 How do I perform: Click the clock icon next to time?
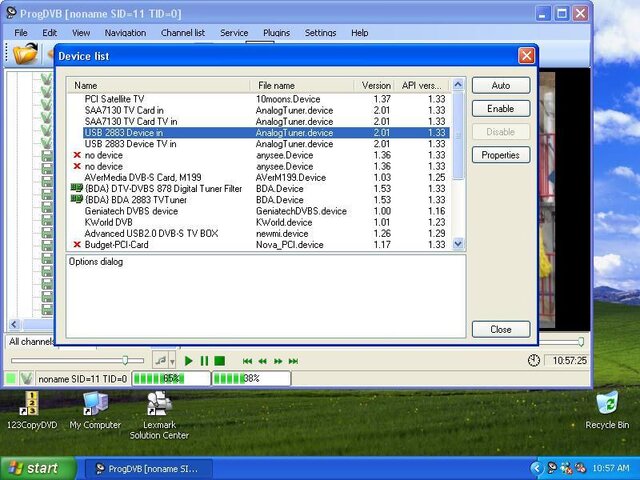tap(534, 360)
